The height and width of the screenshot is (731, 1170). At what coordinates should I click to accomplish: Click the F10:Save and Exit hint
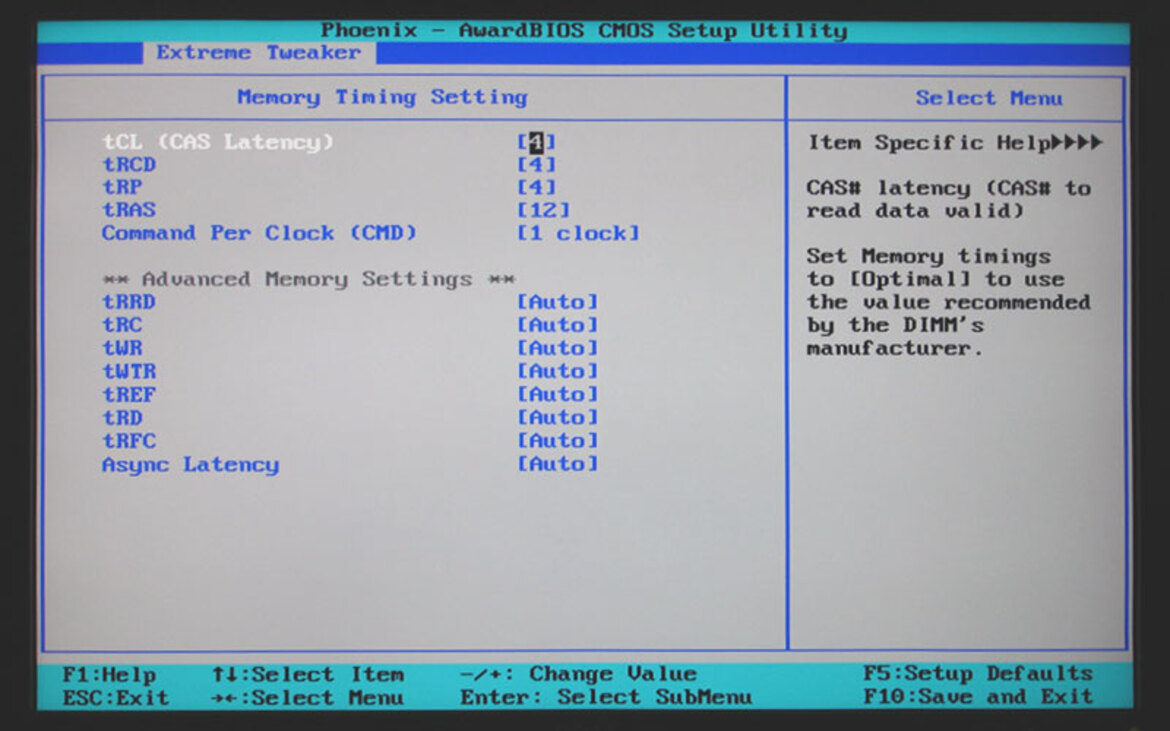click(978, 697)
